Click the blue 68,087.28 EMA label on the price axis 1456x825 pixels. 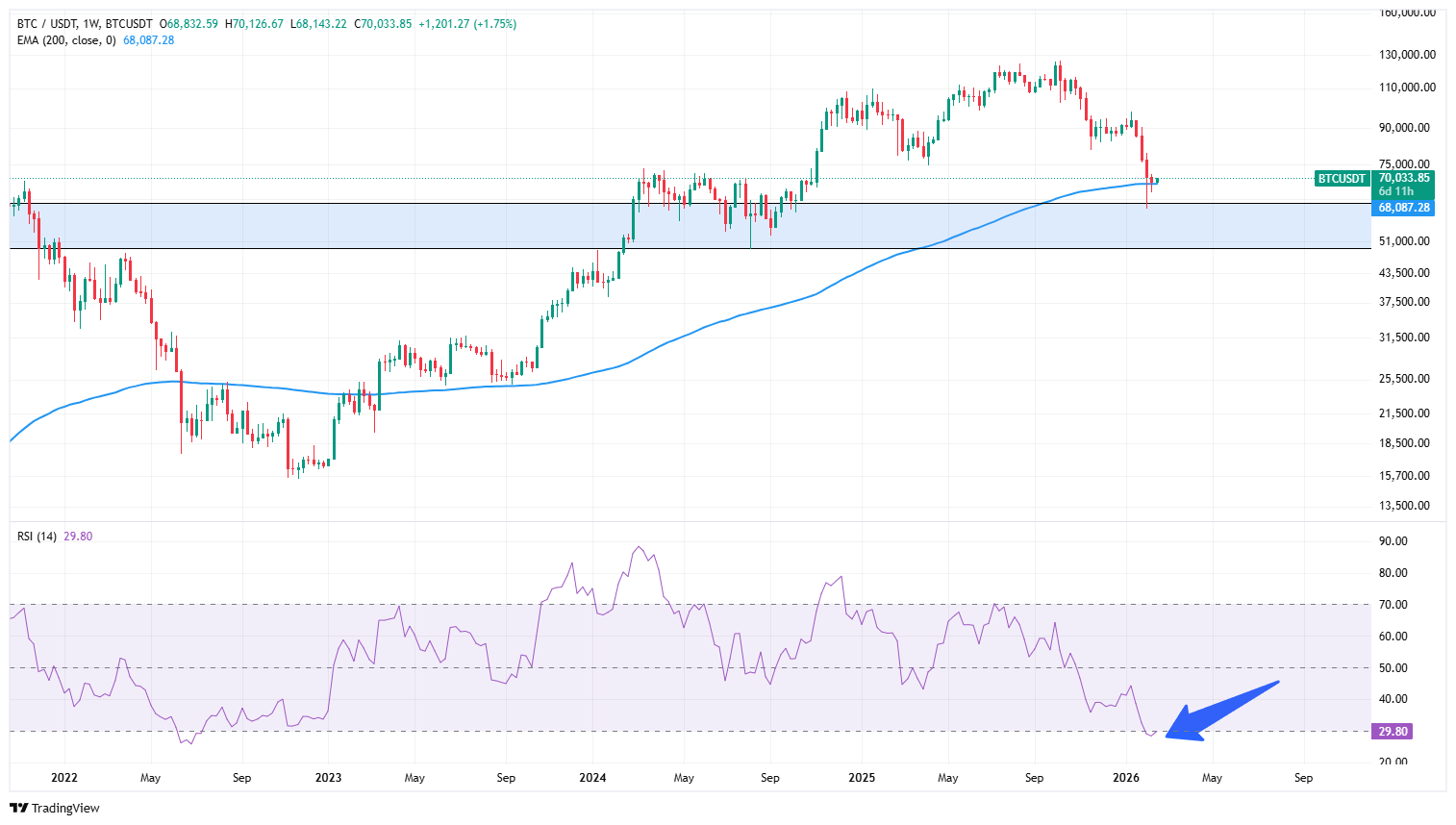pos(1404,208)
